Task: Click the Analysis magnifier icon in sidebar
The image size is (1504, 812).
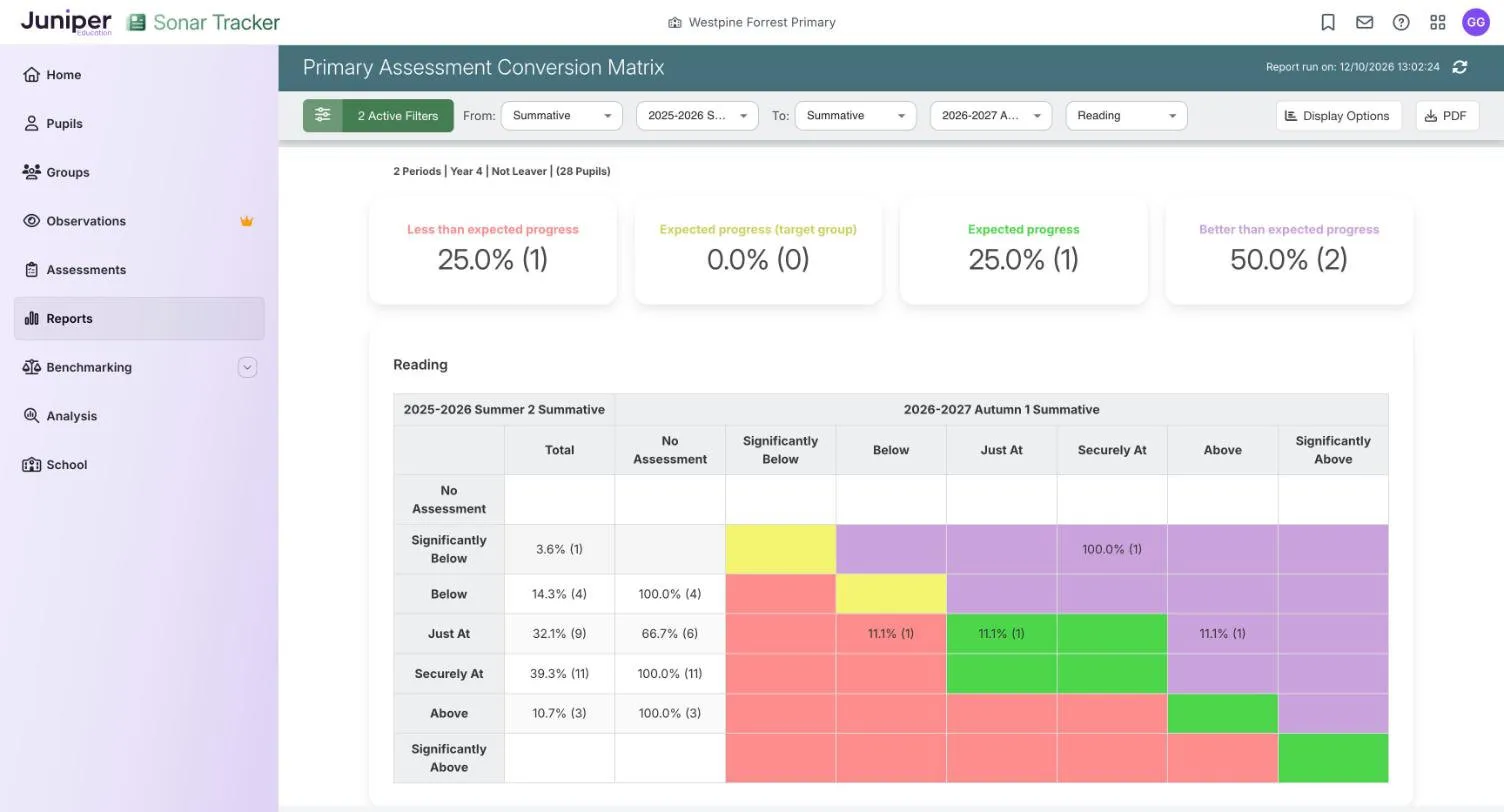Action: 31,416
